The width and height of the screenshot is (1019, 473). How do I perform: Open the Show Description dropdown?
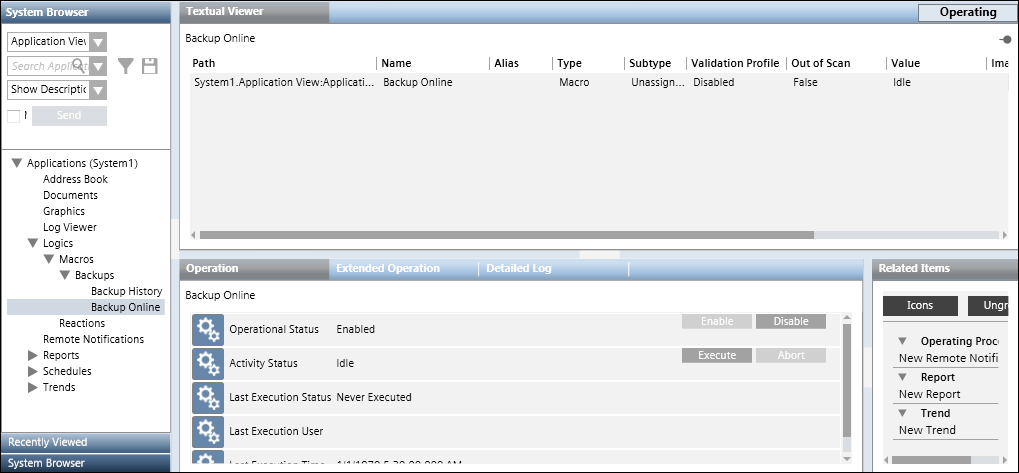(98, 90)
